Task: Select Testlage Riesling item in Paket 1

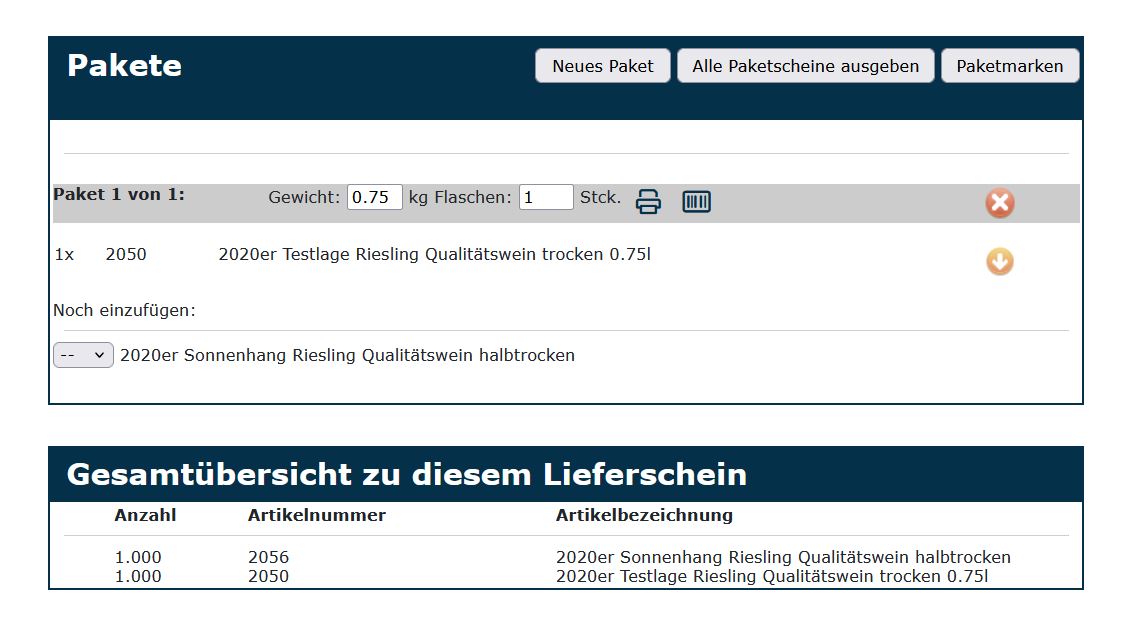Action: coord(434,254)
